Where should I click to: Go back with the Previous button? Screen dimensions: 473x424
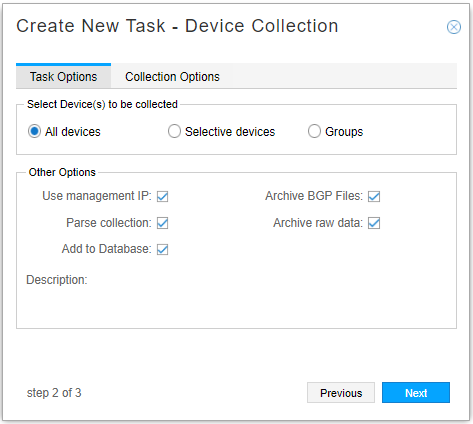click(341, 393)
